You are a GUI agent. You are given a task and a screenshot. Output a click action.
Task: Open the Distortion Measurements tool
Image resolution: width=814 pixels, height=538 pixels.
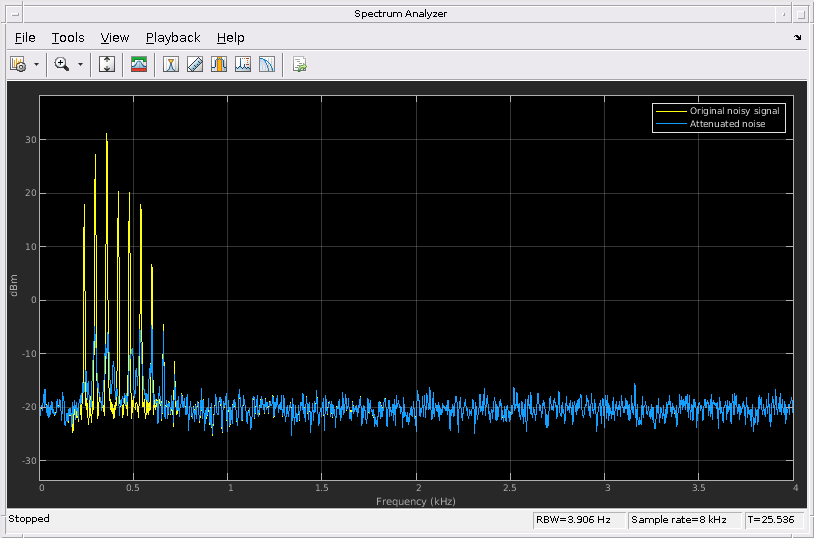coord(243,64)
